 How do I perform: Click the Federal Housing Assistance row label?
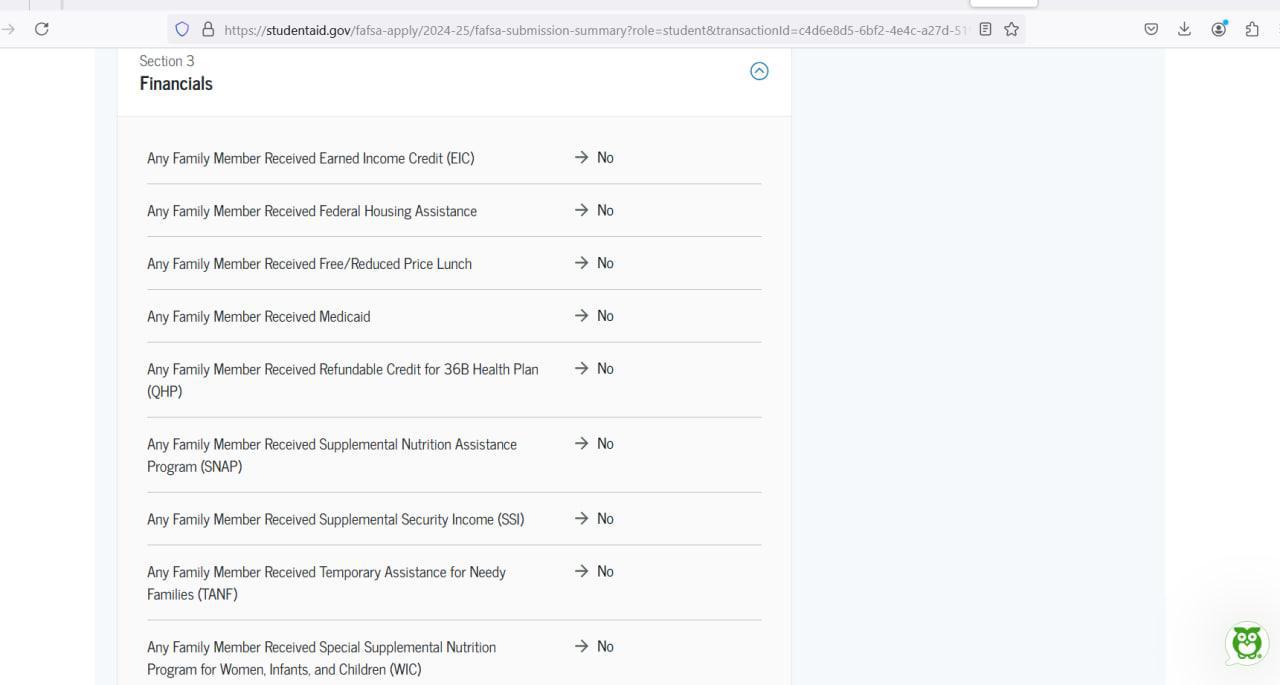(311, 211)
